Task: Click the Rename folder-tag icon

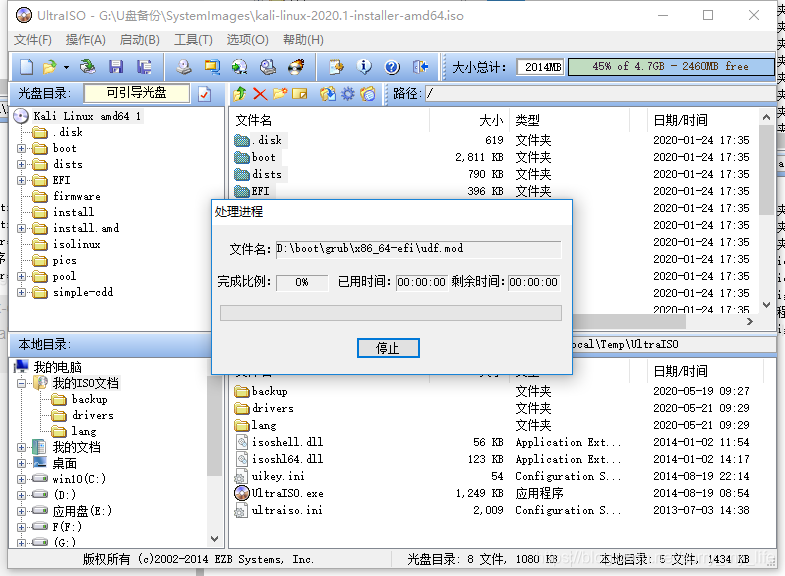Action: click(299, 94)
